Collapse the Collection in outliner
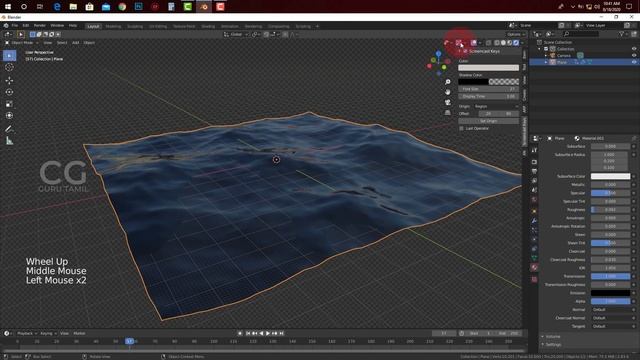 click(540, 49)
